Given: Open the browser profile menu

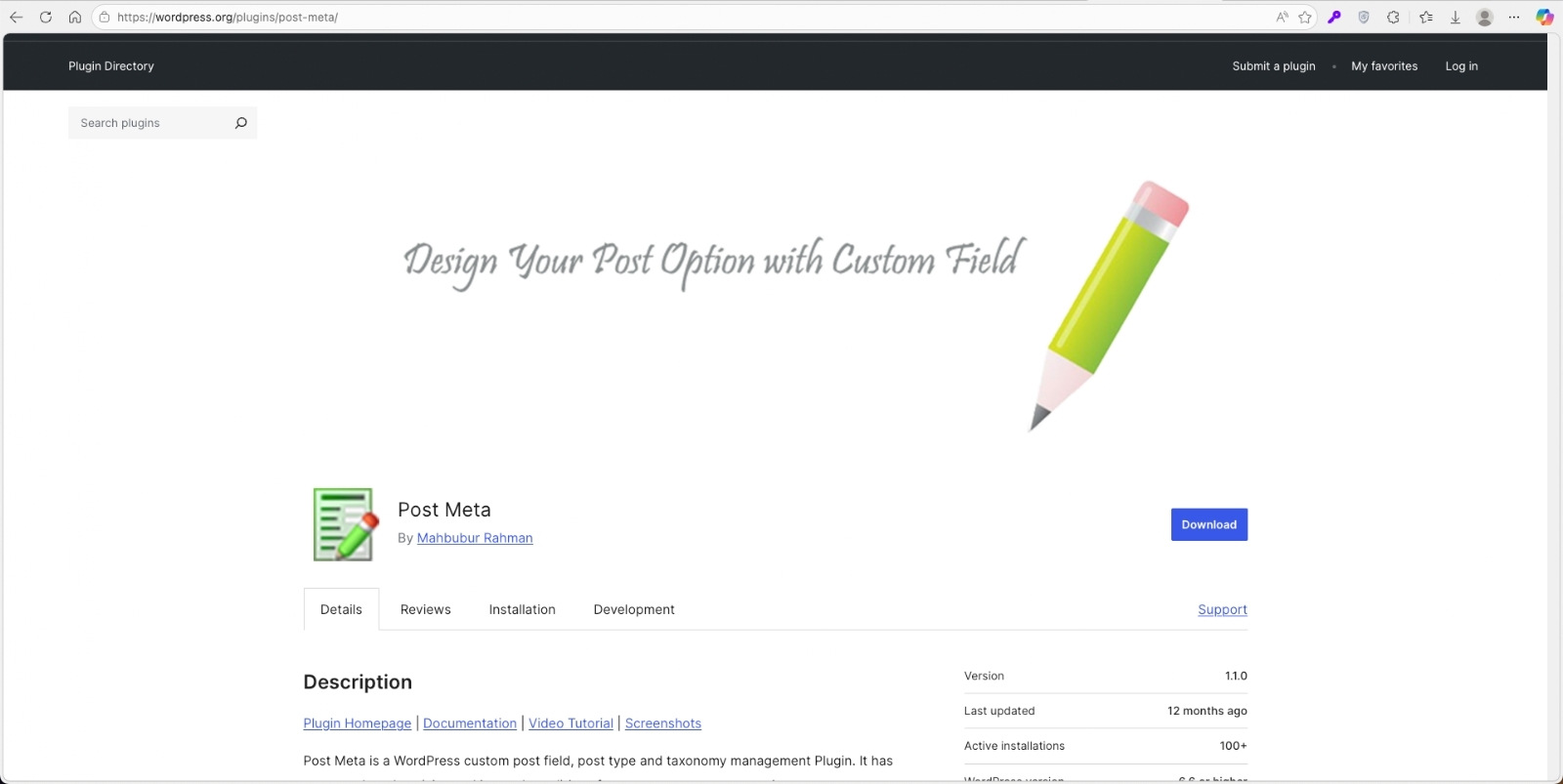Looking at the screenshot, I should tap(1485, 17).
